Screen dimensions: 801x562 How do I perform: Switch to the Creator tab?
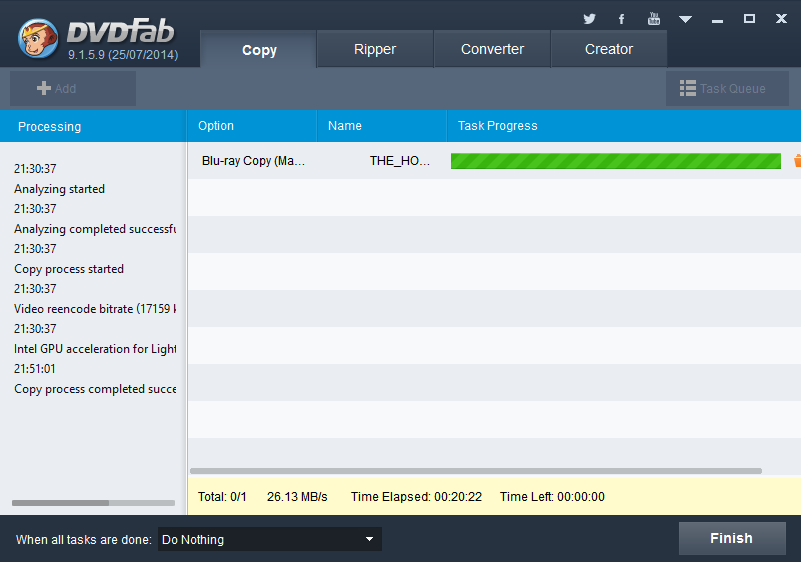coord(609,49)
